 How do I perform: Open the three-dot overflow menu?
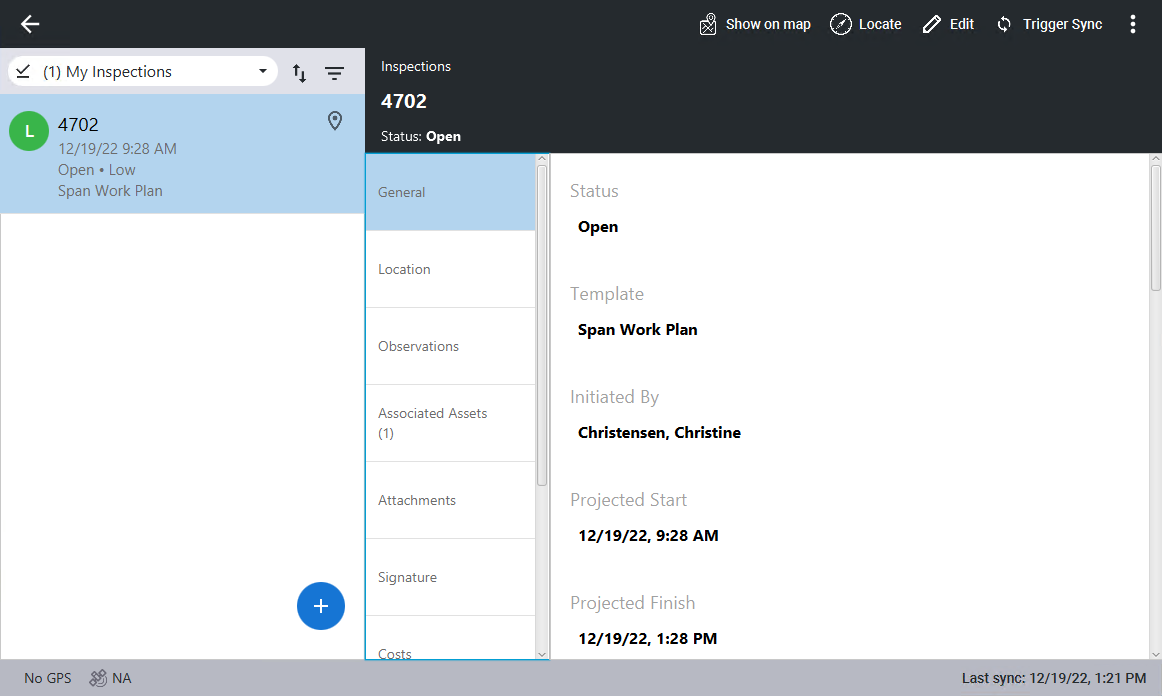pyautogui.click(x=1132, y=24)
